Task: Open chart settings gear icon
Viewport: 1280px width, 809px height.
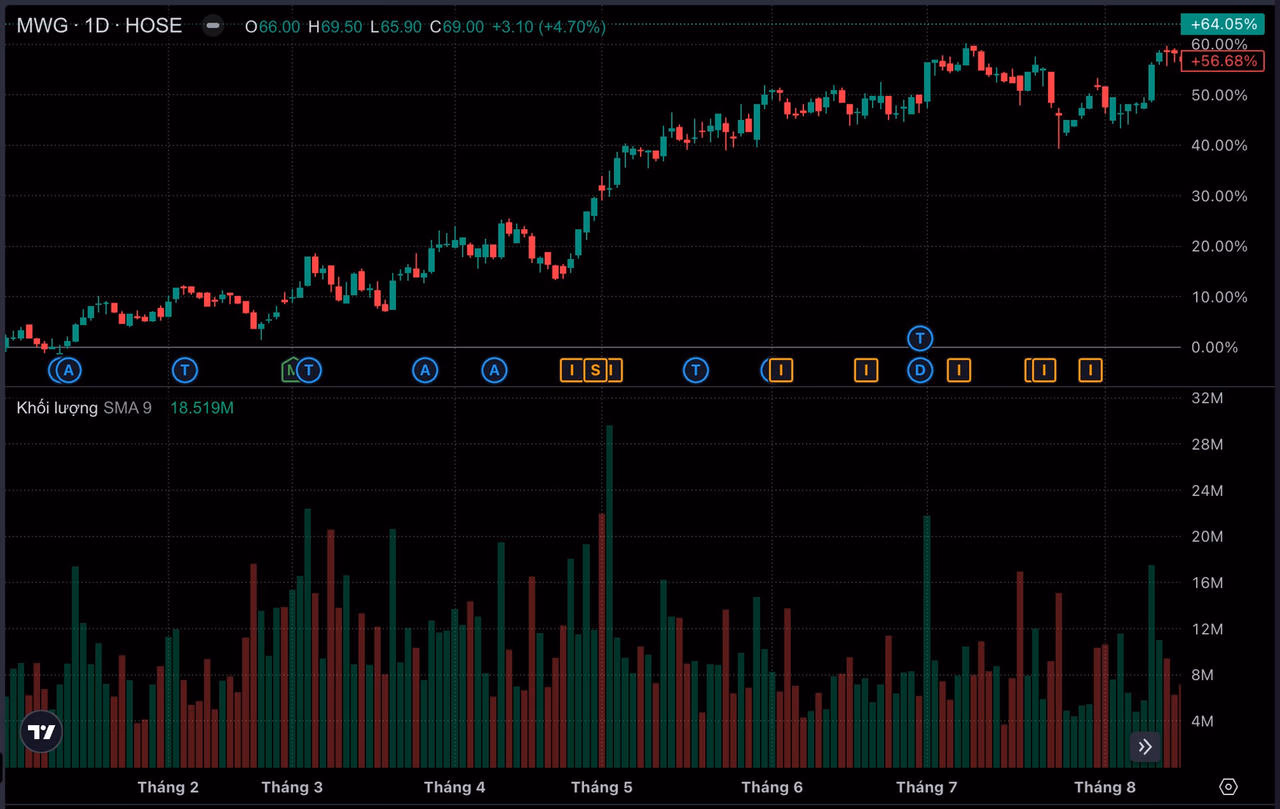Action: (x=1229, y=787)
